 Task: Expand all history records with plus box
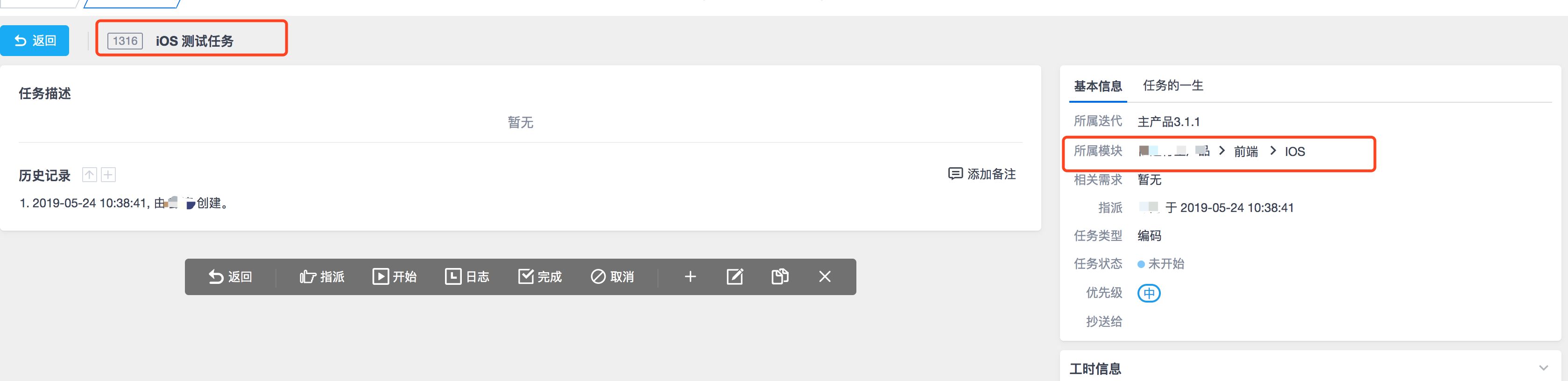[108, 175]
